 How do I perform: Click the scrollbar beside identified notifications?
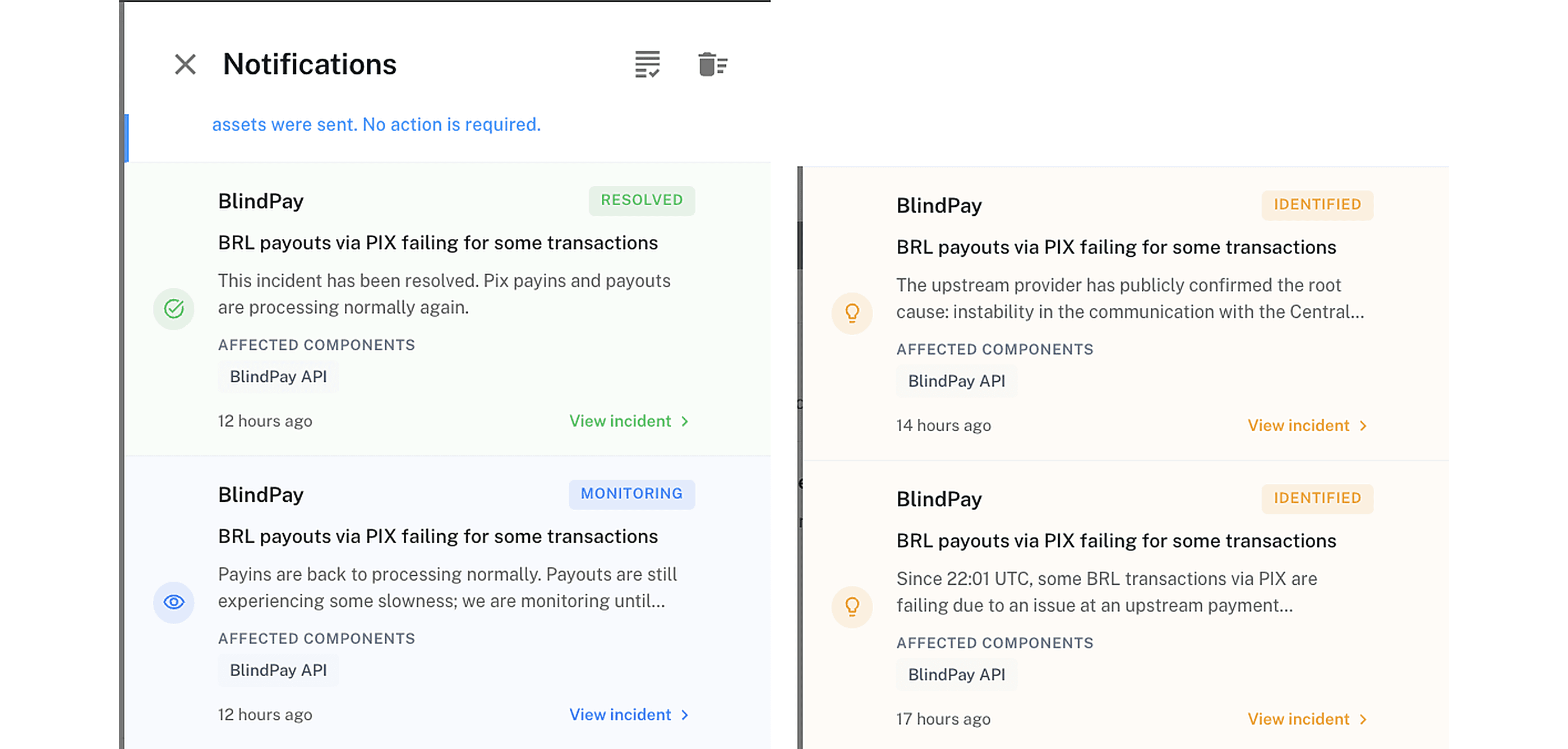pyautogui.click(x=800, y=244)
